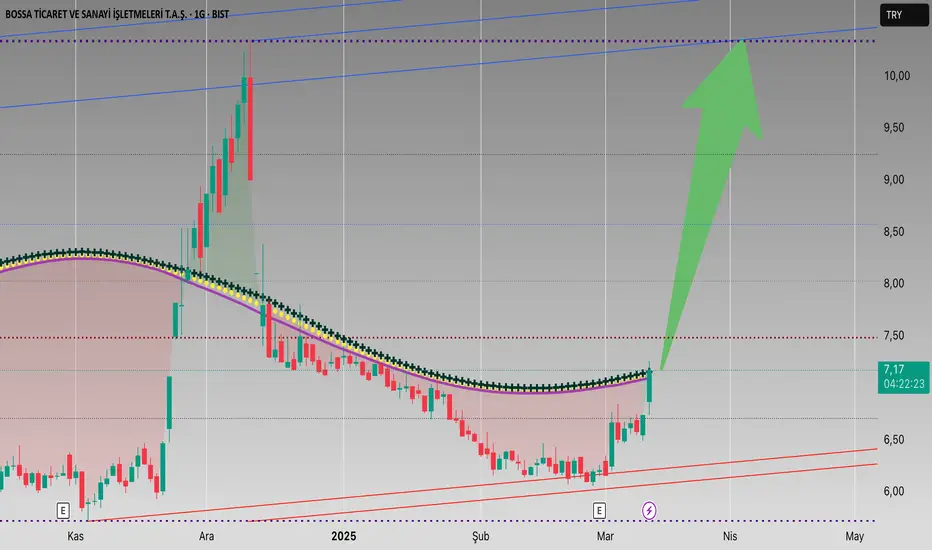The width and height of the screenshot is (932, 550).
Task: Click the 9,00 price axis label
Action: click(x=894, y=180)
